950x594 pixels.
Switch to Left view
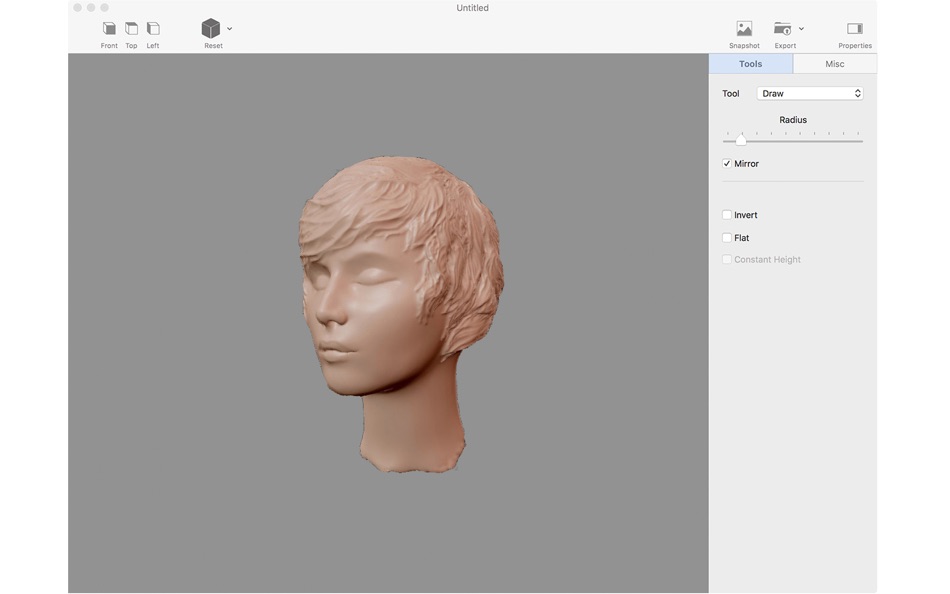click(153, 29)
